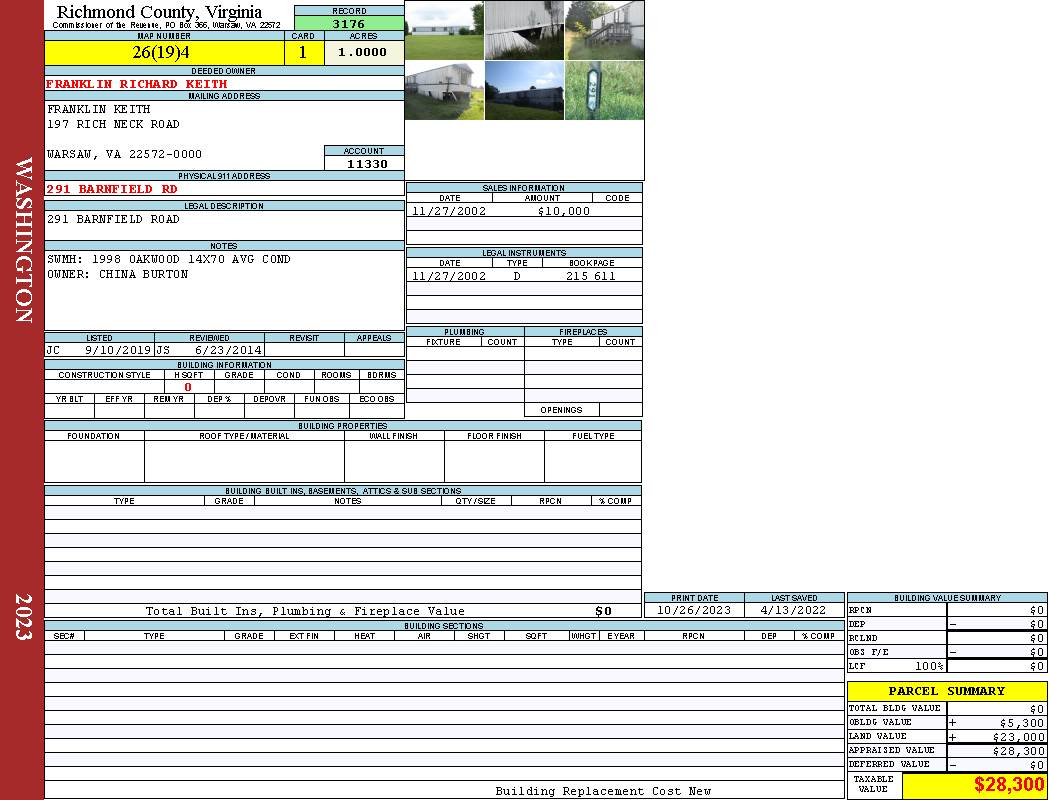Select the top-right photo showing wooden steps

[x=604, y=30]
